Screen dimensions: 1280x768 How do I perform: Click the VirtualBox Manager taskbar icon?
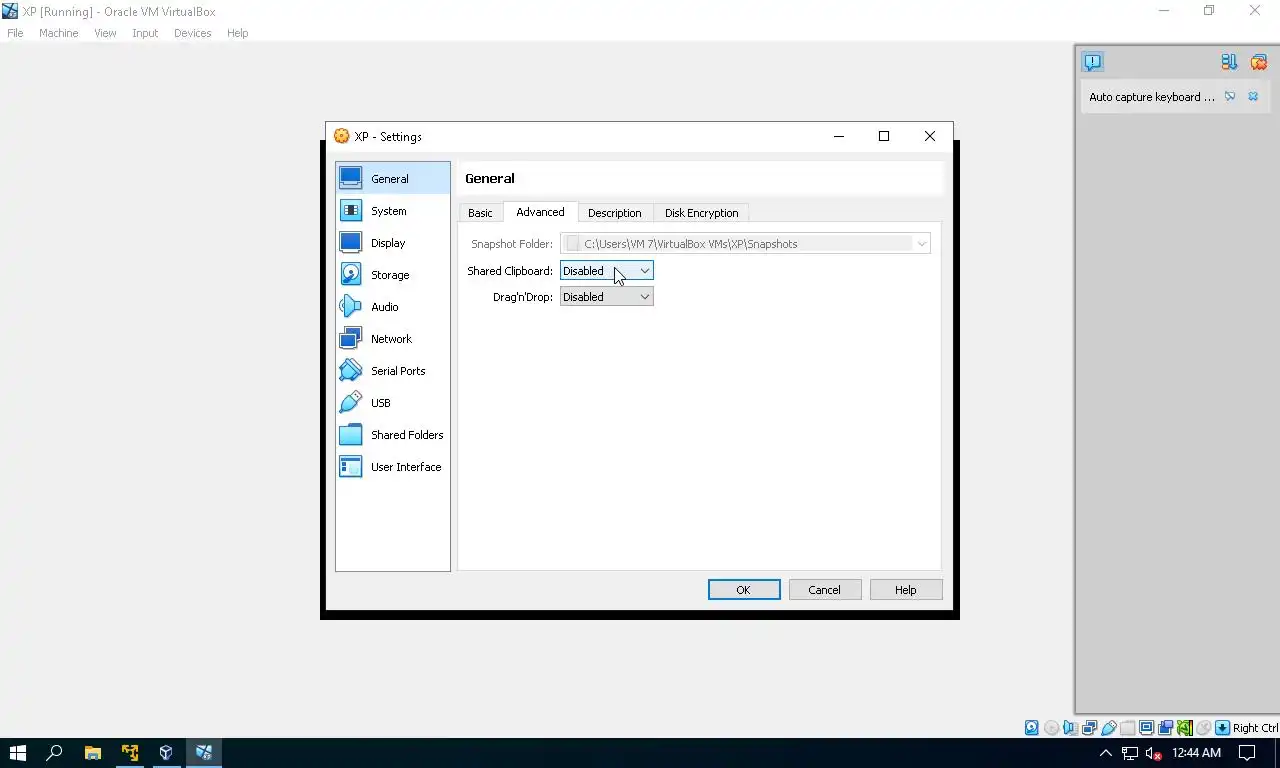(x=166, y=753)
